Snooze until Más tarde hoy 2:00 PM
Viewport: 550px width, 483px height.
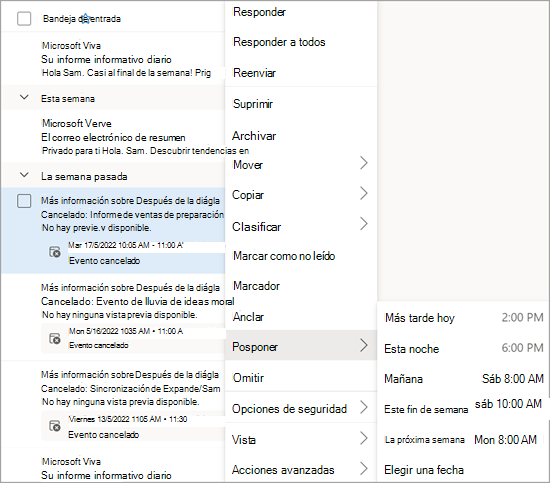(x=463, y=318)
